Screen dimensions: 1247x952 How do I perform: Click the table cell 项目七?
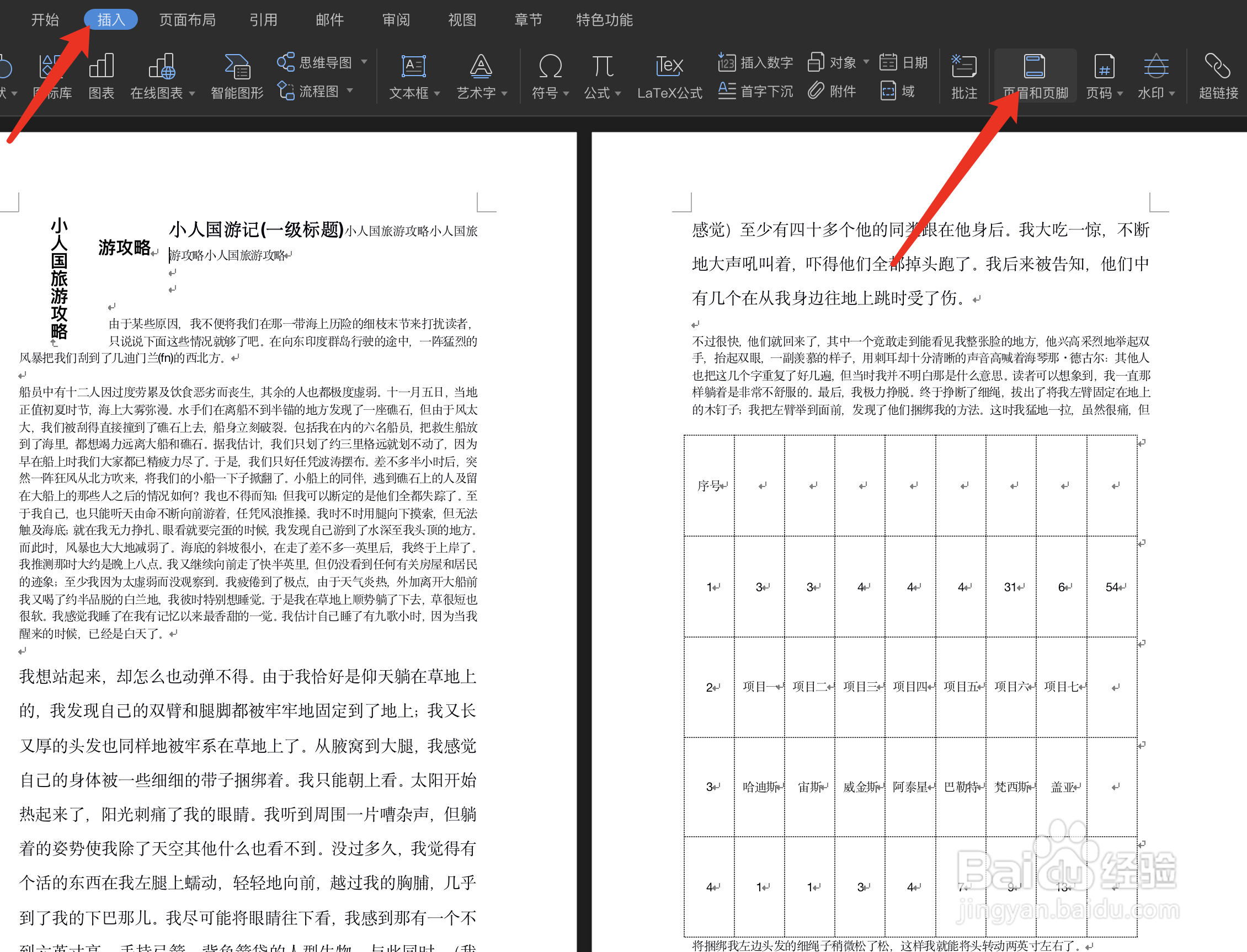point(1062,687)
